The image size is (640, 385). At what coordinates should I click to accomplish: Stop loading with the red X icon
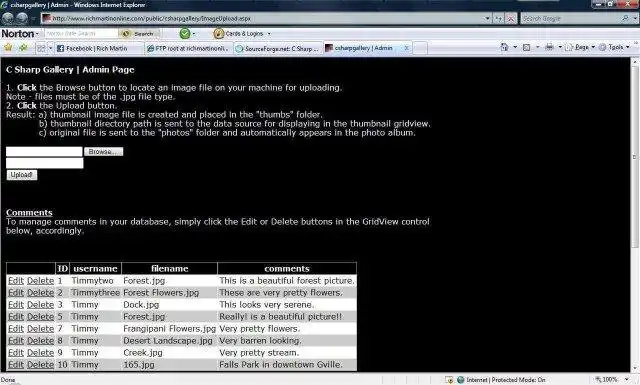click(511, 18)
